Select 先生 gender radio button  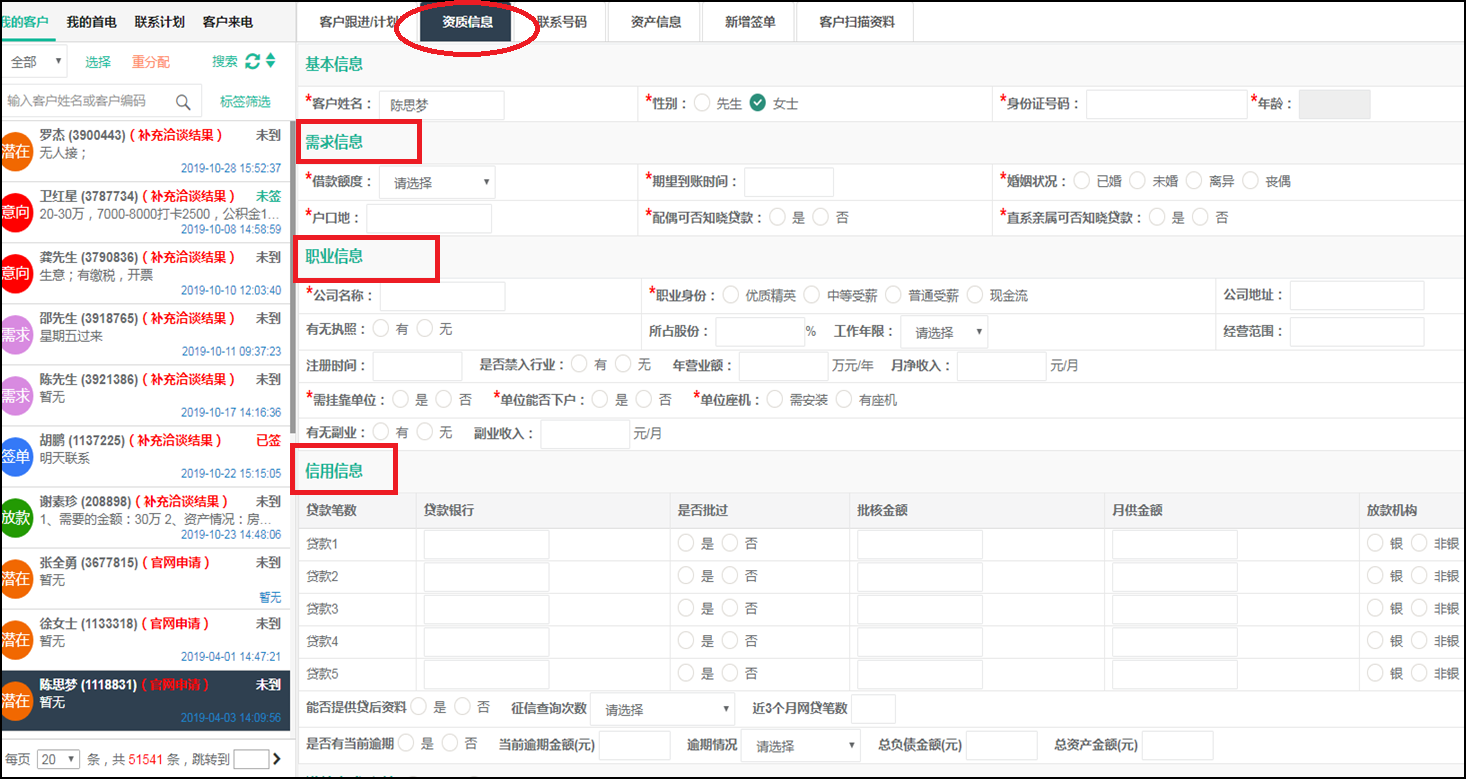click(702, 103)
